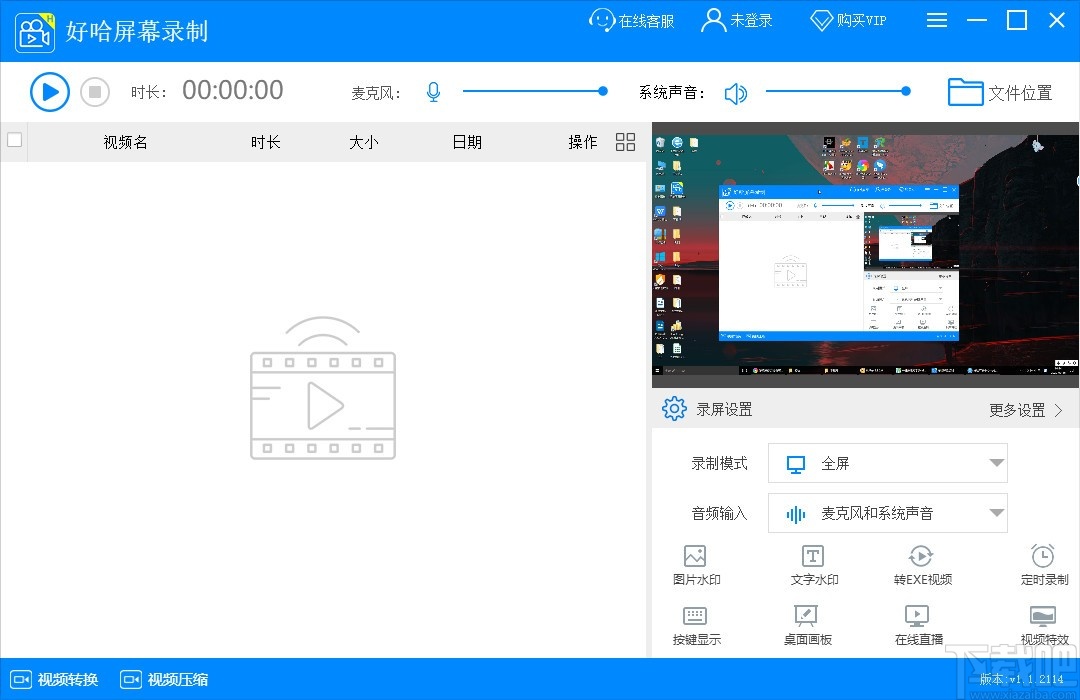Open the 桌面画板 desktop drawing board
1080x700 pixels.
pos(807,625)
